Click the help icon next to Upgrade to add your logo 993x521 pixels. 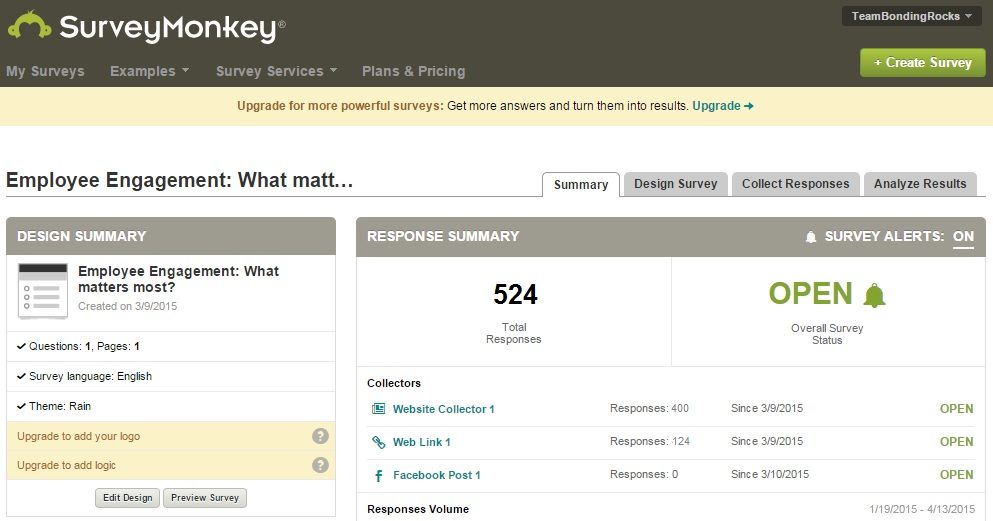click(320, 436)
